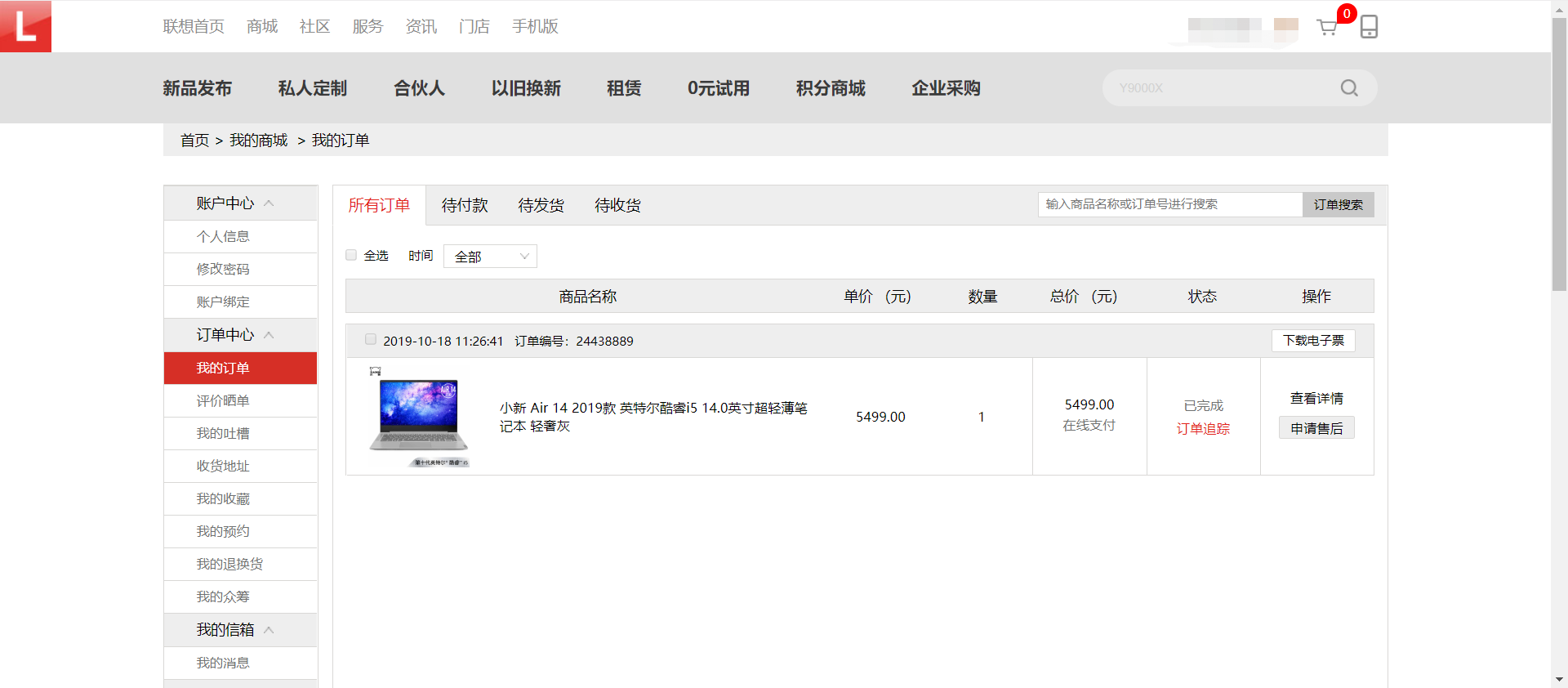The height and width of the screenshot is (688, 1568).
Task: Click the 已完成 status text
Action: click(x=1203, y=406)
